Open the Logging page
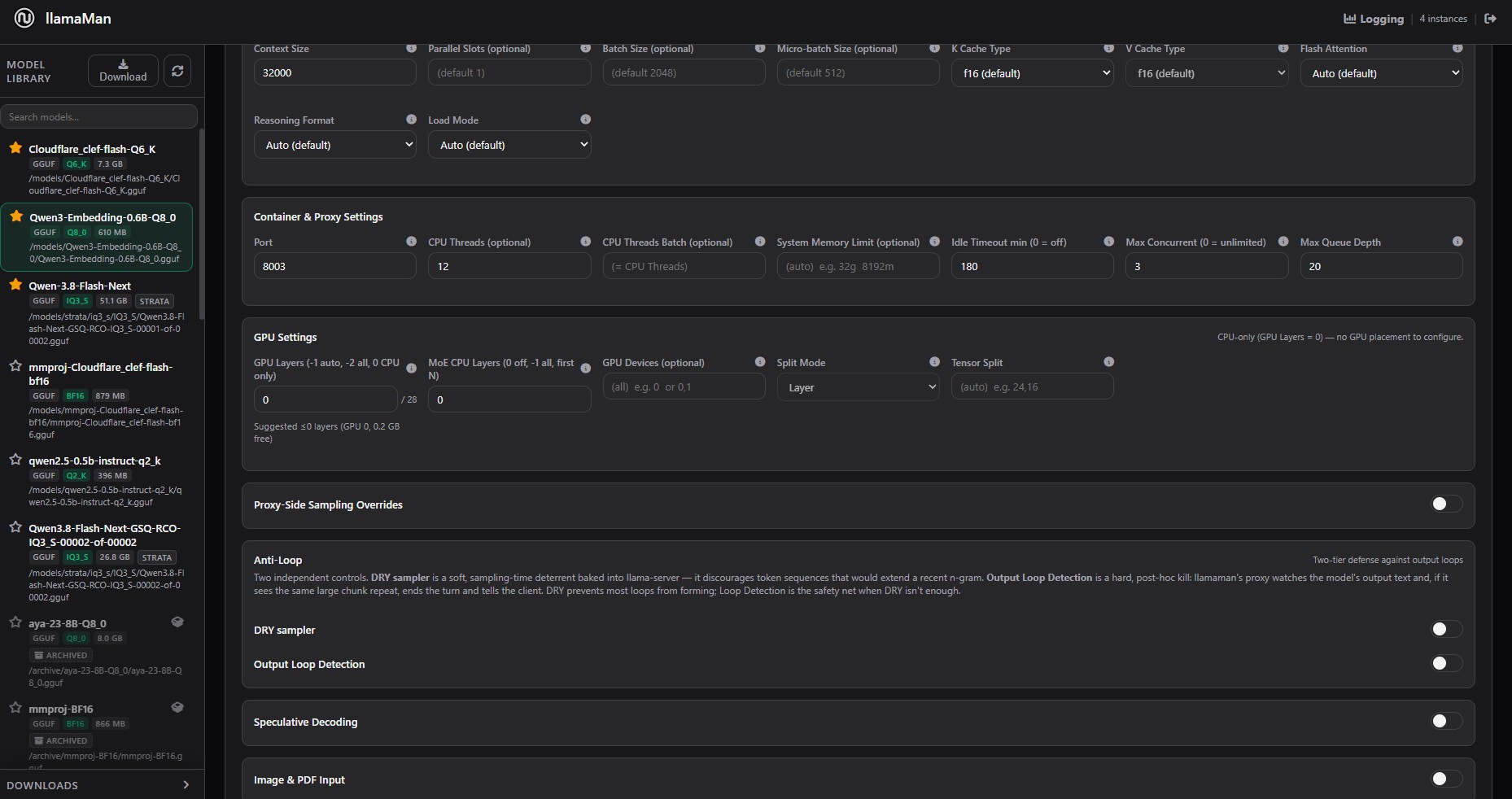The height and width of the screenshot is (799, 1512). coord(1374,19)
